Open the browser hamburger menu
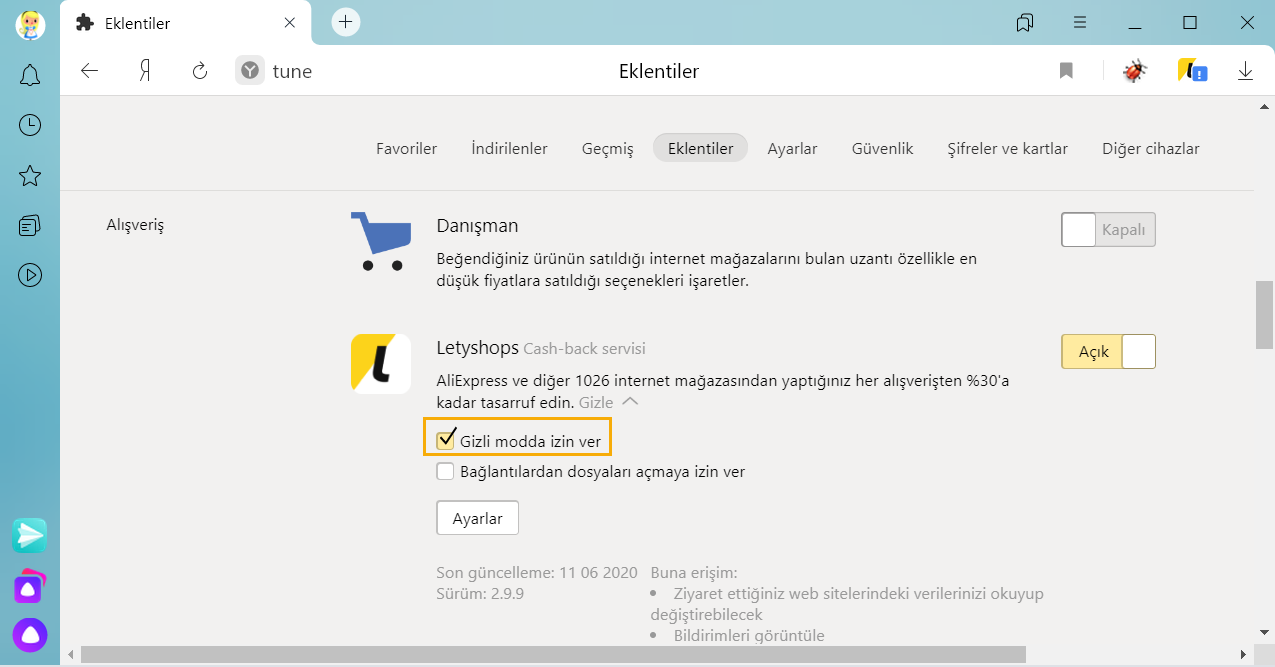 pos(1080,22)
